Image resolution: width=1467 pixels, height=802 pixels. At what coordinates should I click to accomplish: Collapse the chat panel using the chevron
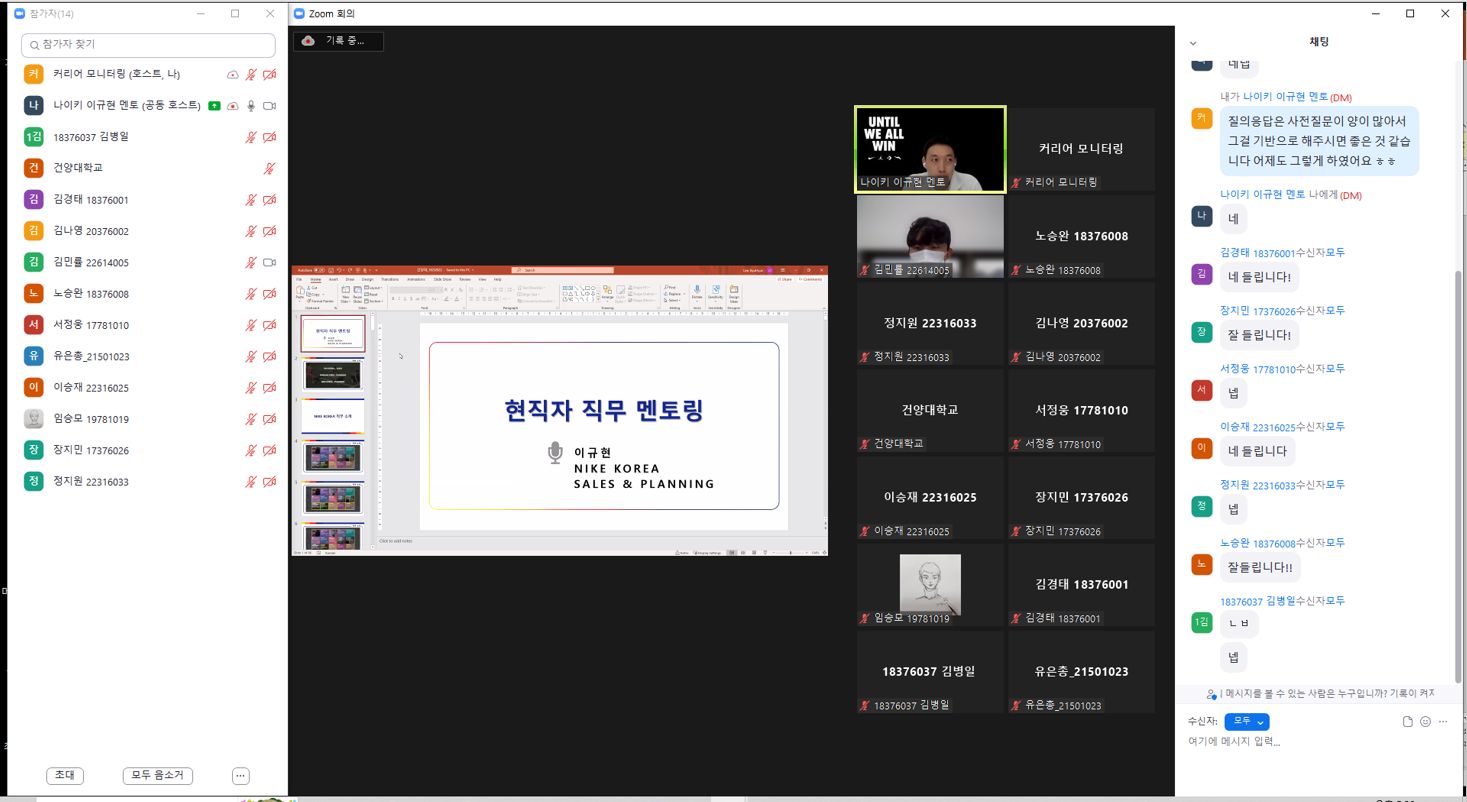point(1193,43)
